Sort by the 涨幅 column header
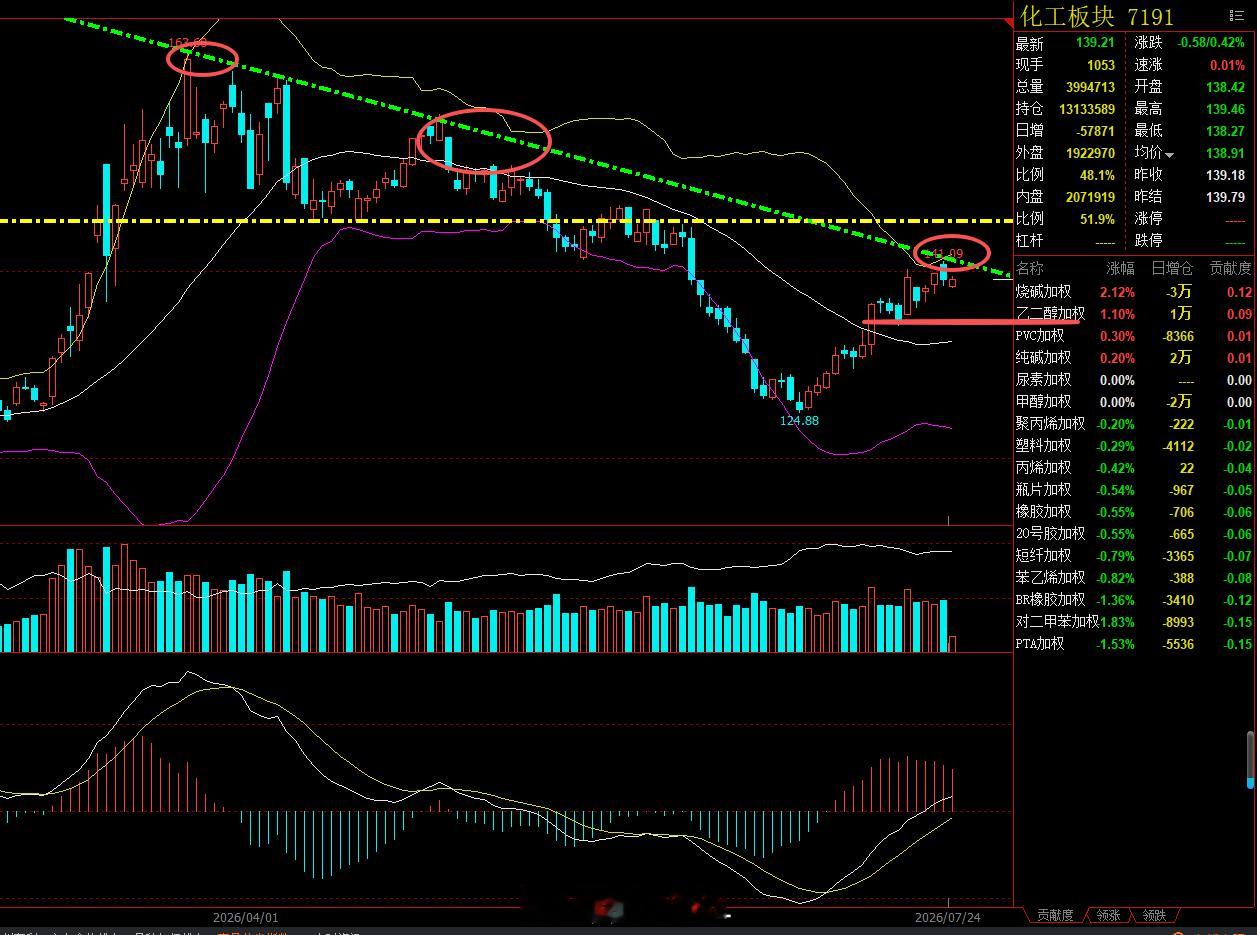 pos(1120,268)
